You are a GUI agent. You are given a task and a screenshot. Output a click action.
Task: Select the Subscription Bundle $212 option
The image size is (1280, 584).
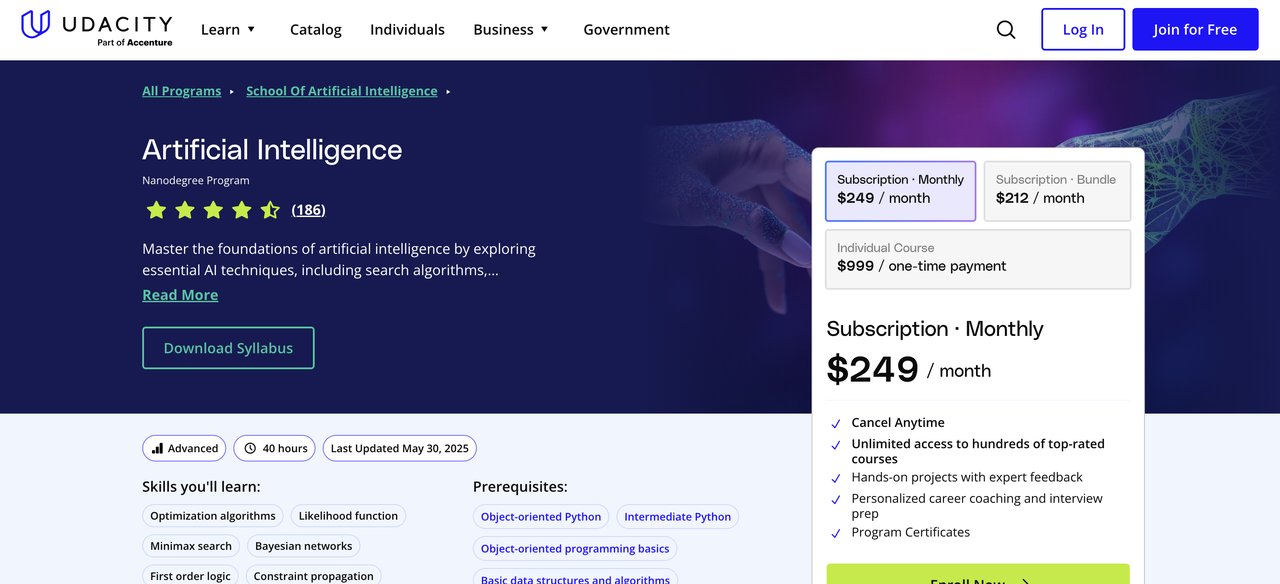coord(1057,191)
